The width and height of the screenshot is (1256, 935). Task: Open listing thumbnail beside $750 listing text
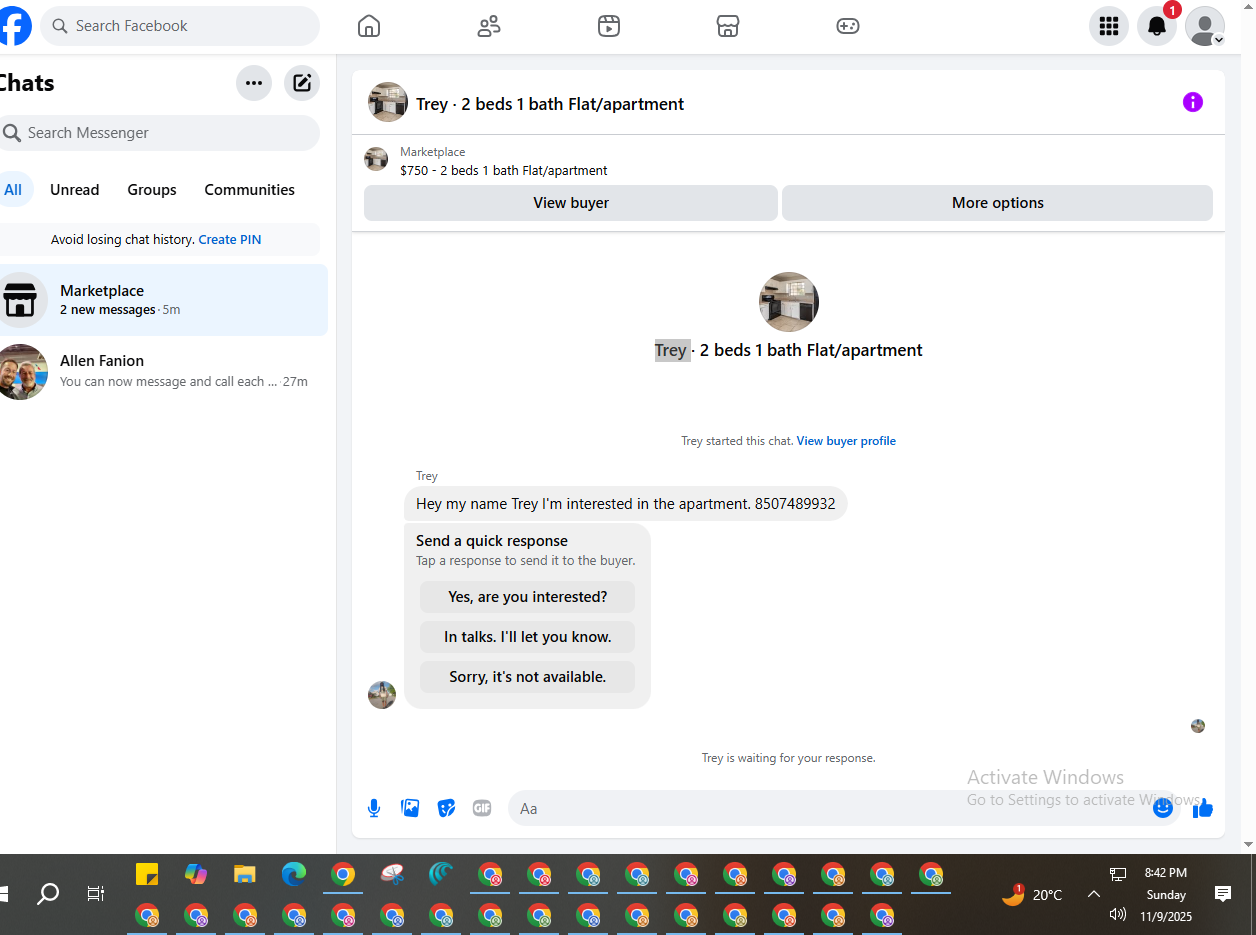[x=376, y=160]
